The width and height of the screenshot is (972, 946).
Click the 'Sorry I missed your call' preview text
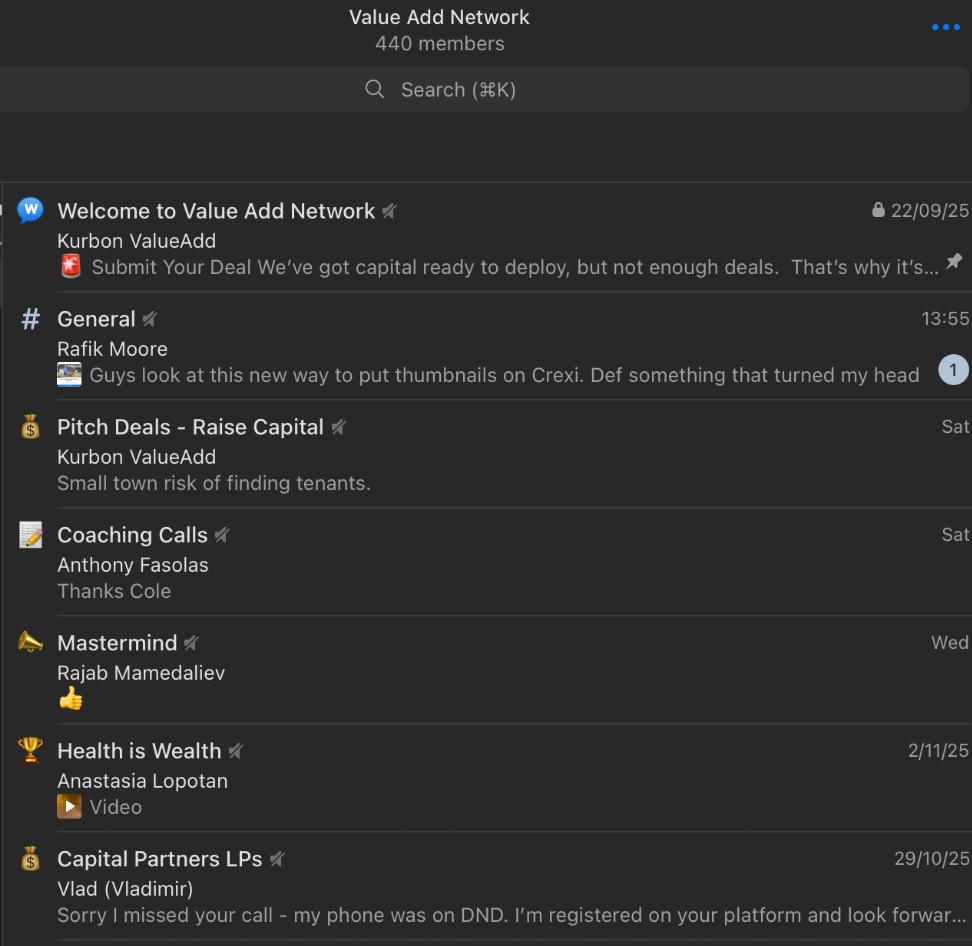pos(511,915)
